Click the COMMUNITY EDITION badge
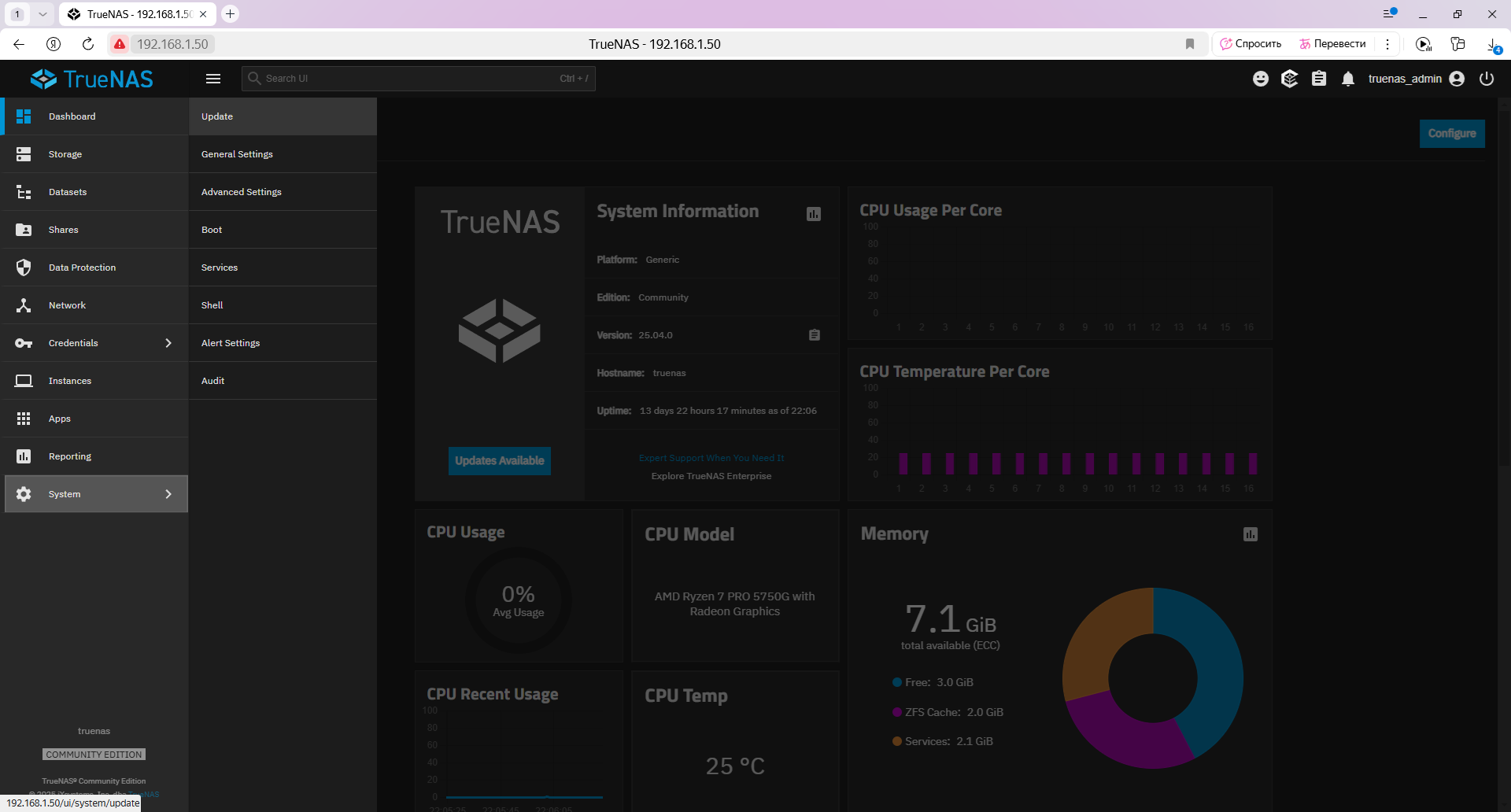The image size is (1511, 812). 94,755
